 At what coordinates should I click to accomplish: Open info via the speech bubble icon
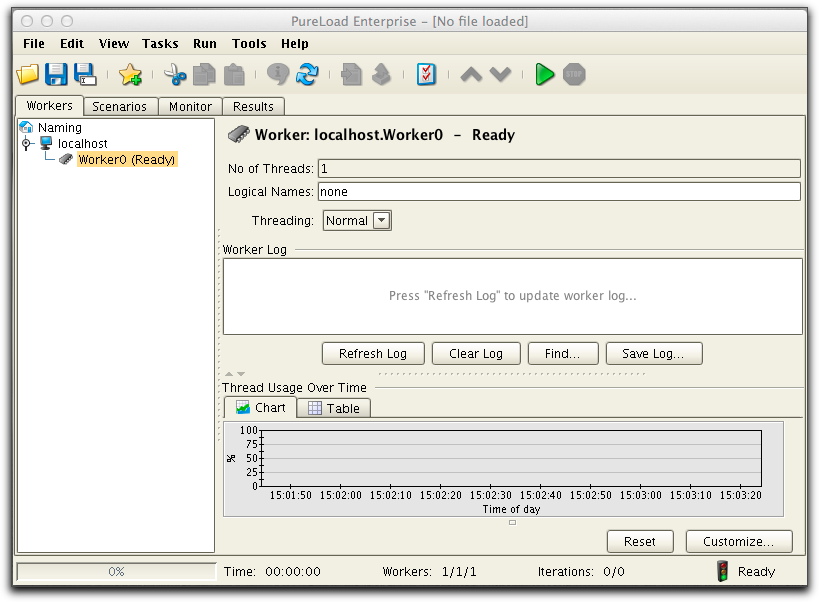click(x=278, y=74)
